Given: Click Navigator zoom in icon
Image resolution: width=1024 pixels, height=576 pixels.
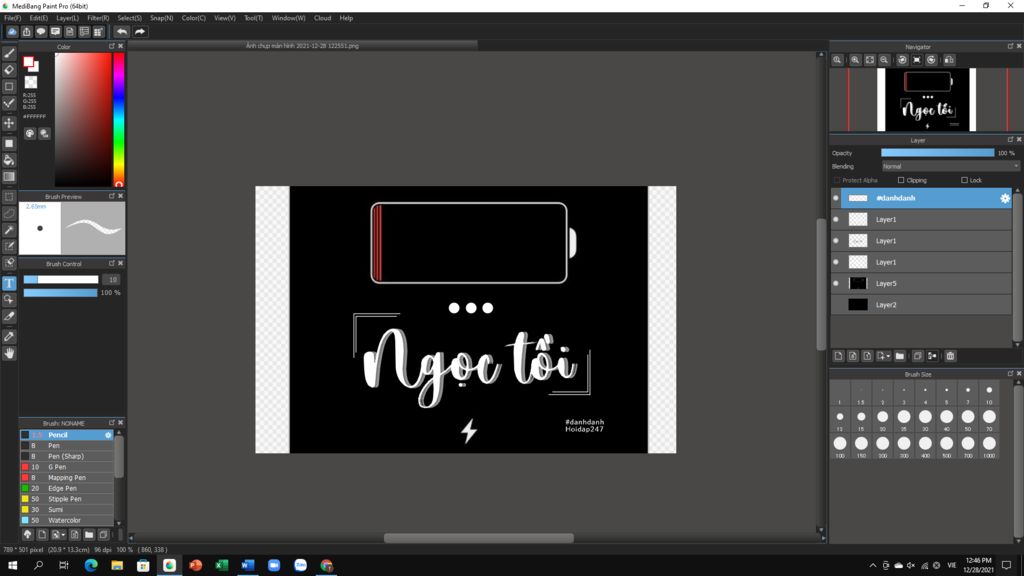Looking at the screenshot, I should click(x=855, y=59).
